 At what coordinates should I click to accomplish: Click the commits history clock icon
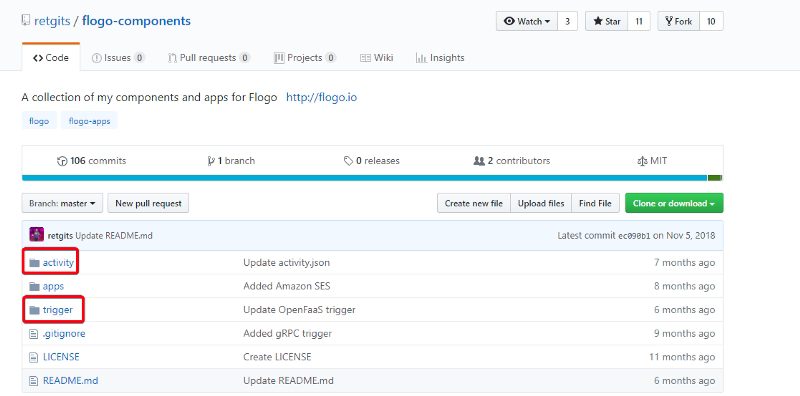62,161
